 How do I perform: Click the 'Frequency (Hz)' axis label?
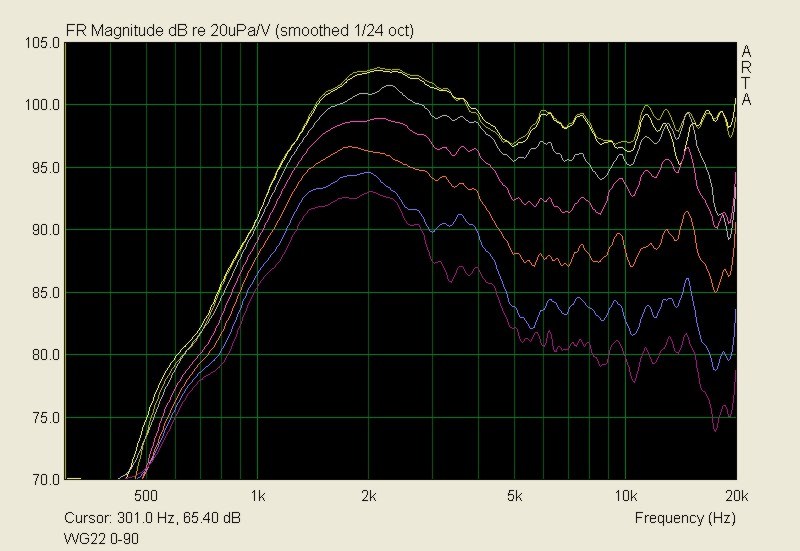(x=685, y=518)
